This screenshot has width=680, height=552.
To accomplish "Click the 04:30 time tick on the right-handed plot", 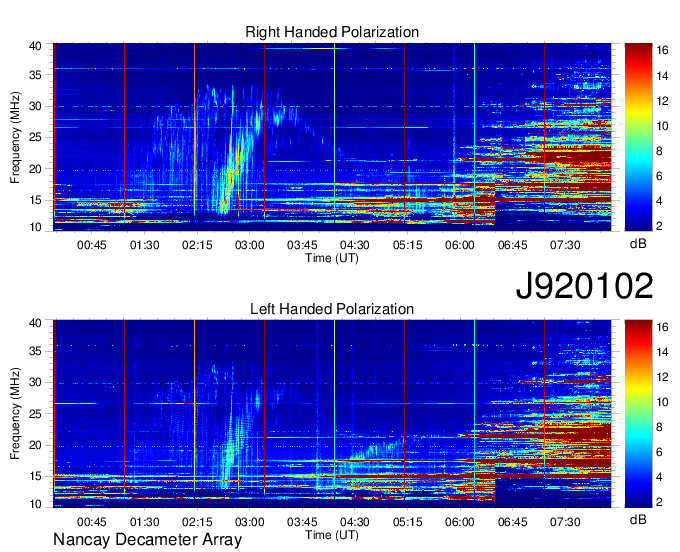I will [x=354, y=245].
